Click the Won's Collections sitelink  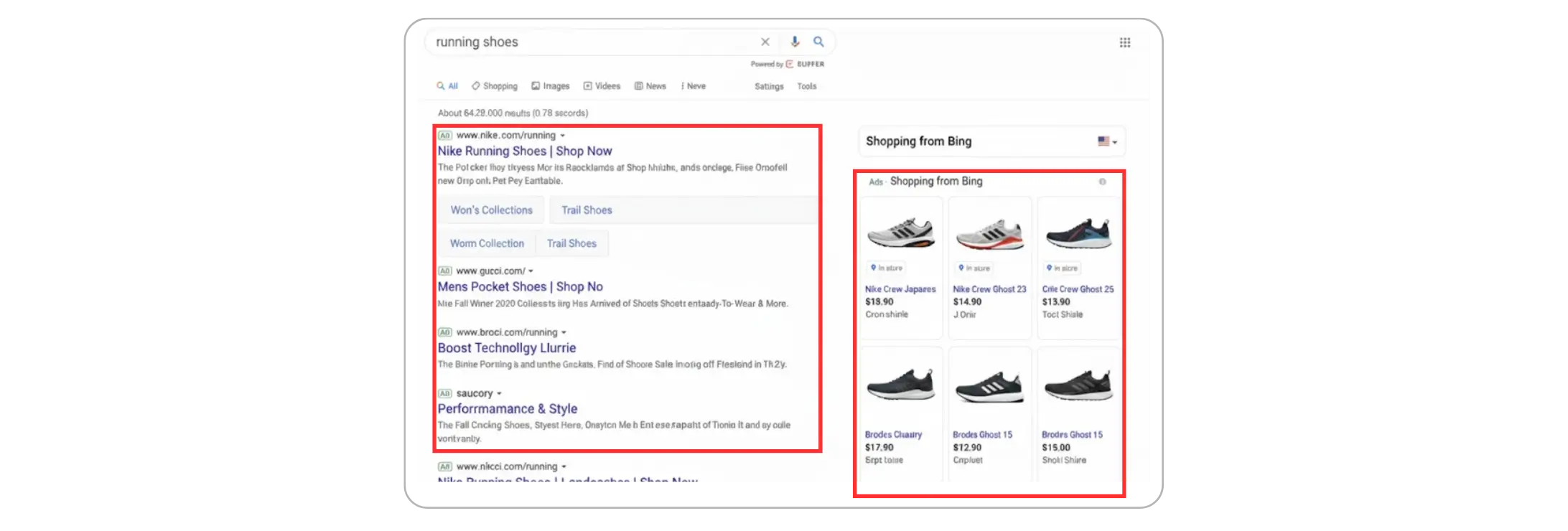(x=492, y=210)
